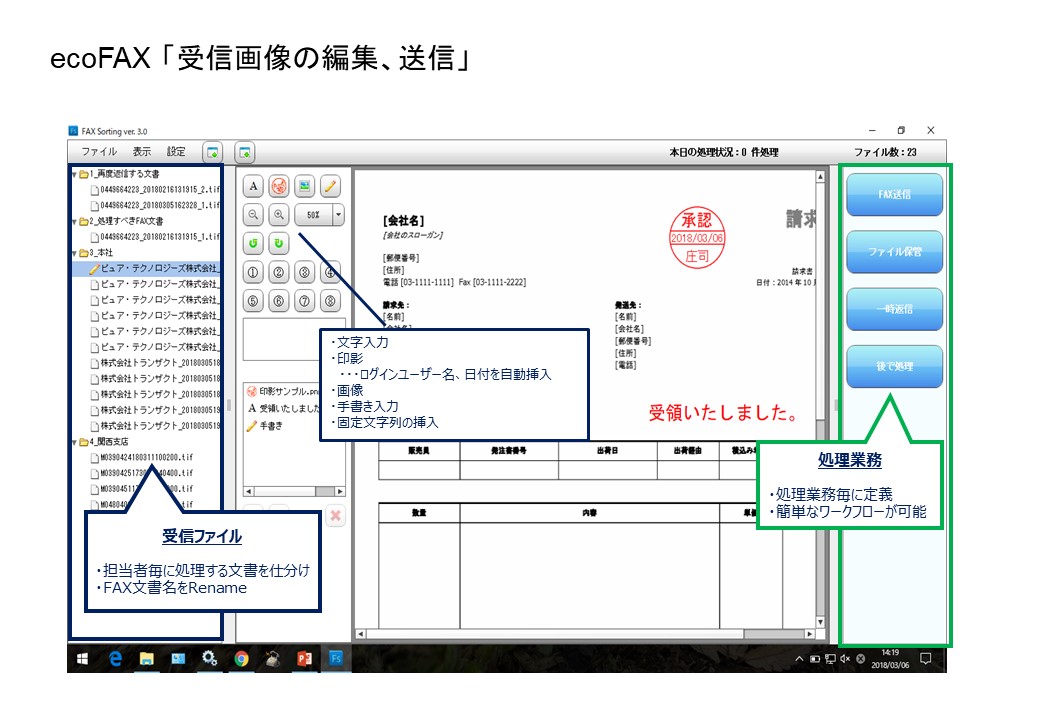Select the highlighted ピュア・テクノロジーズ file with pencil icon
Screen dimensions: 1040x720
click(x=153, y=269)
